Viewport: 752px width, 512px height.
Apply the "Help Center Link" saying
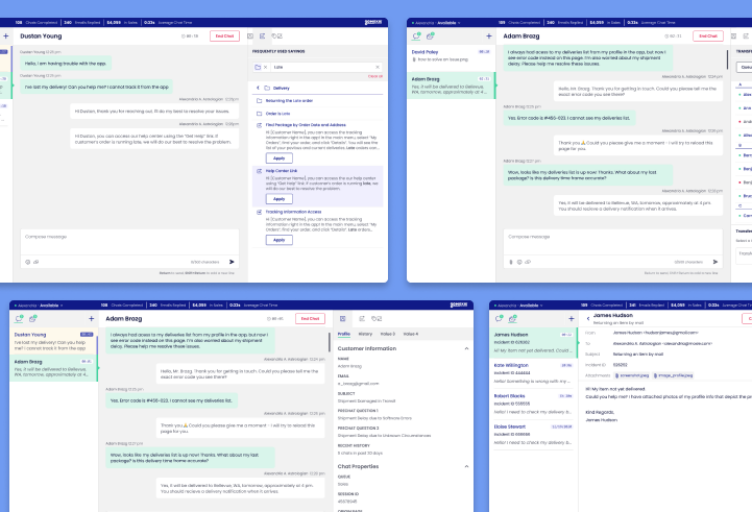(279, 199)
